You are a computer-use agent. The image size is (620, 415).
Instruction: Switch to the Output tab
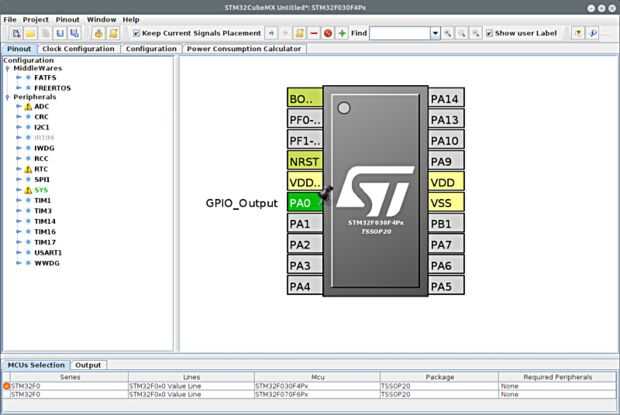point(88,365)
